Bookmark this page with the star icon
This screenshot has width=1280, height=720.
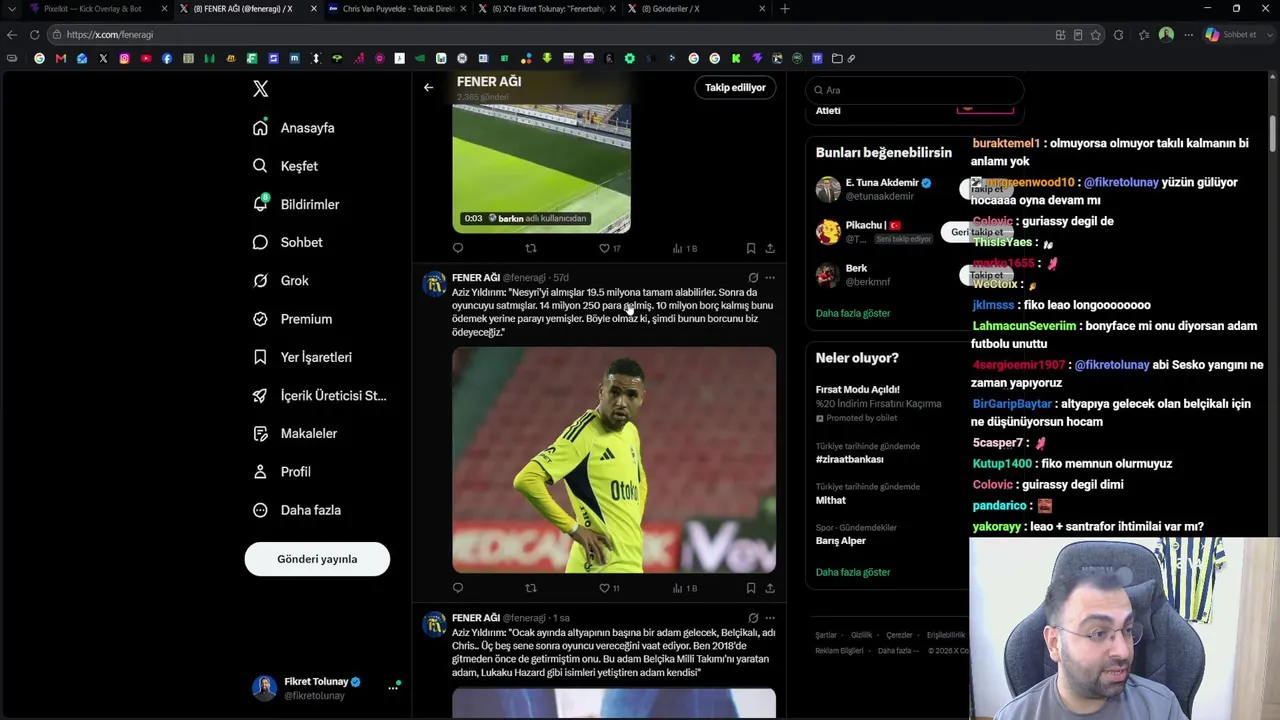pyautogui.click(x=1096, y=35)
